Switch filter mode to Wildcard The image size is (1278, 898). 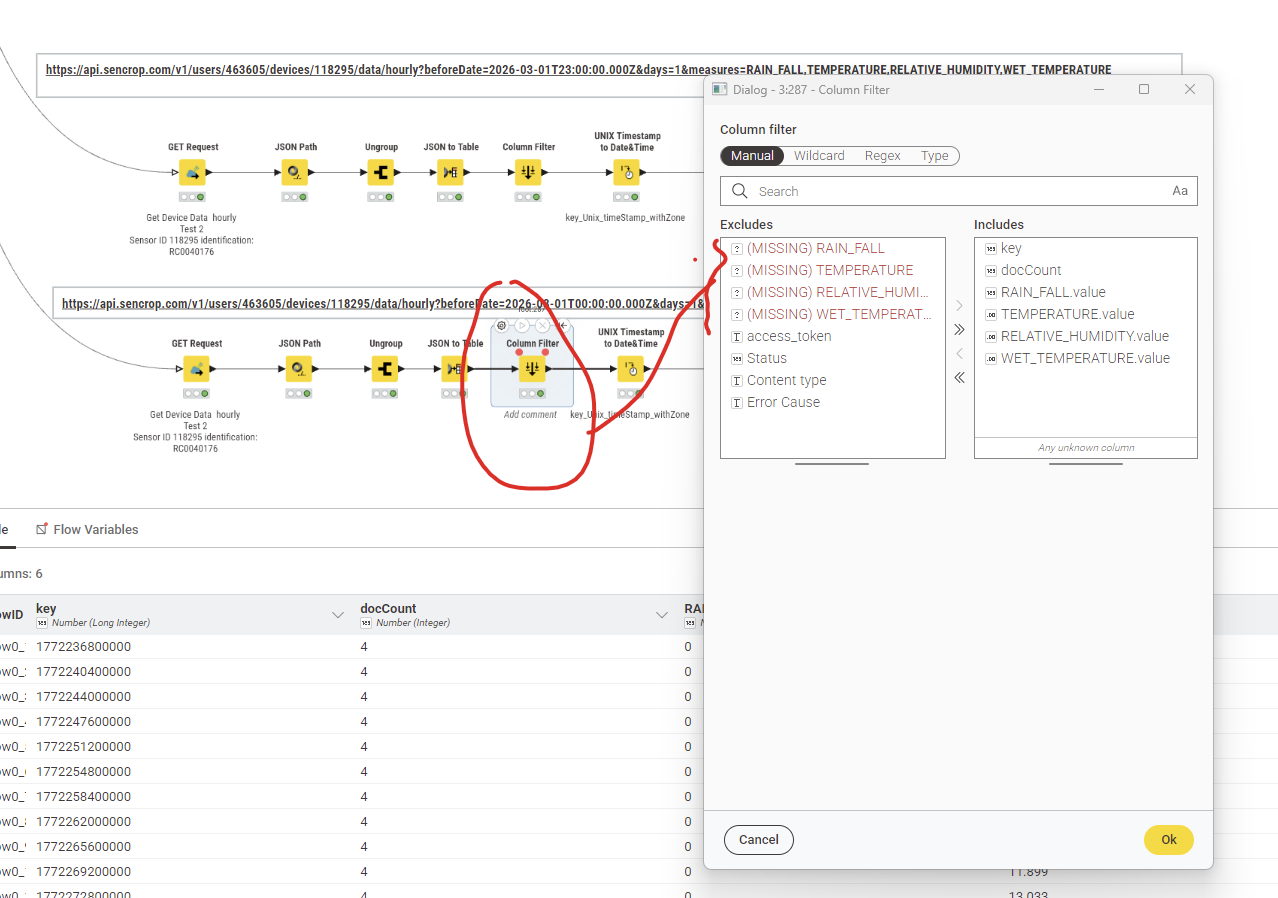819,156
